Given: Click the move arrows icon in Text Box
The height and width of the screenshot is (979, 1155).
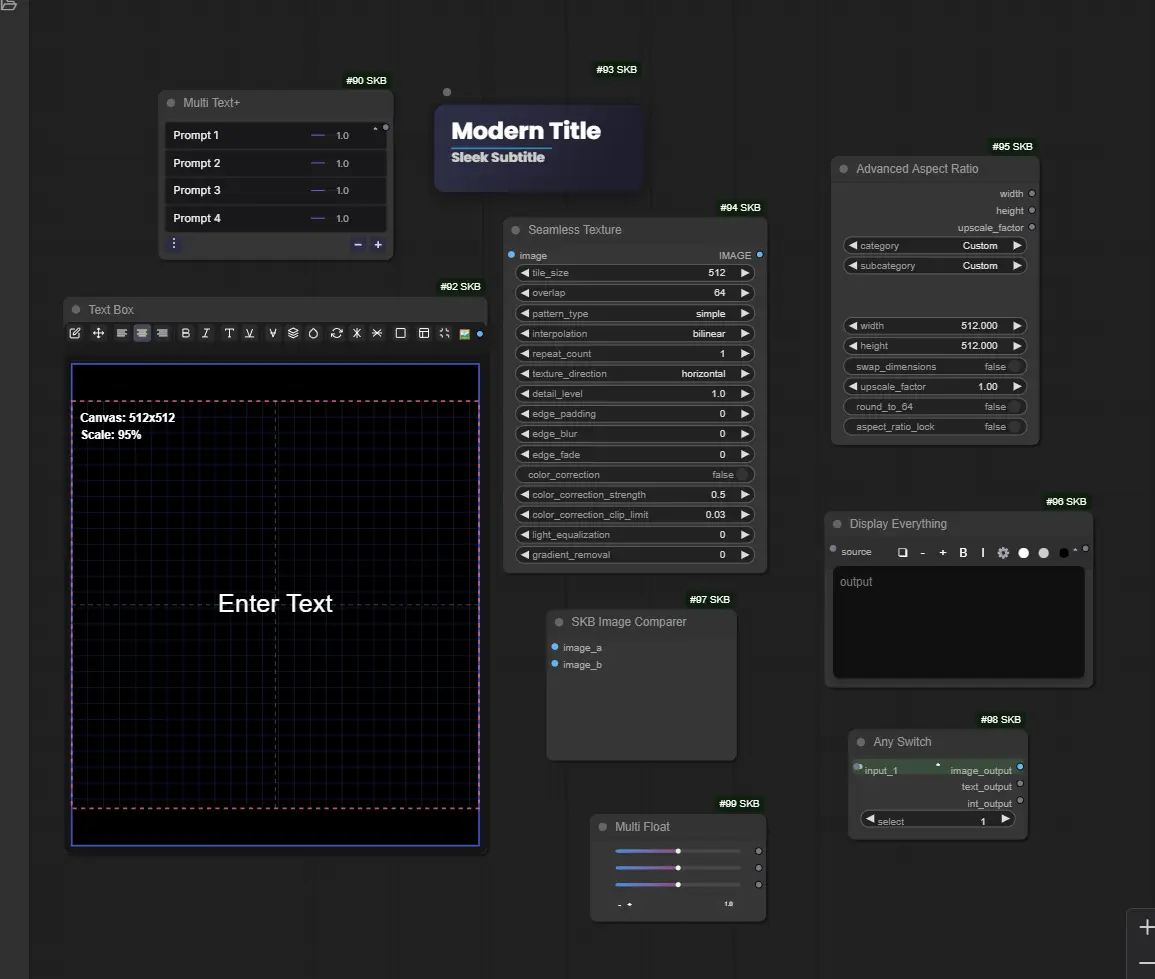Looking at the screenshot, I should tap(98, 333).
